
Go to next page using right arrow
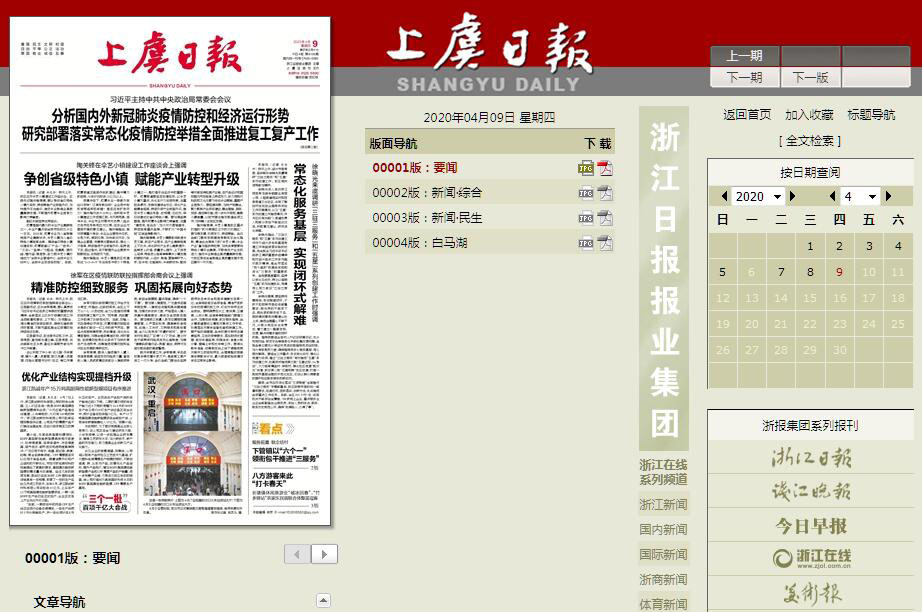point(324,554)
